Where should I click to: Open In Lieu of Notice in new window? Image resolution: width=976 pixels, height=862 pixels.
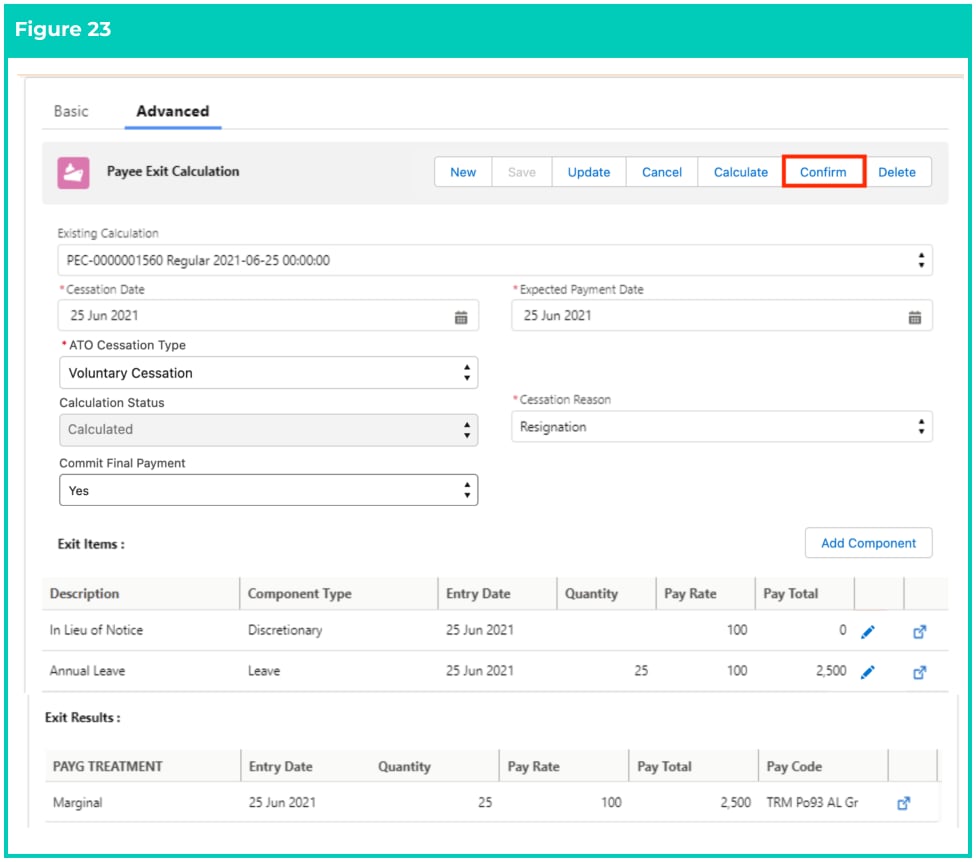tap(919, 632)
